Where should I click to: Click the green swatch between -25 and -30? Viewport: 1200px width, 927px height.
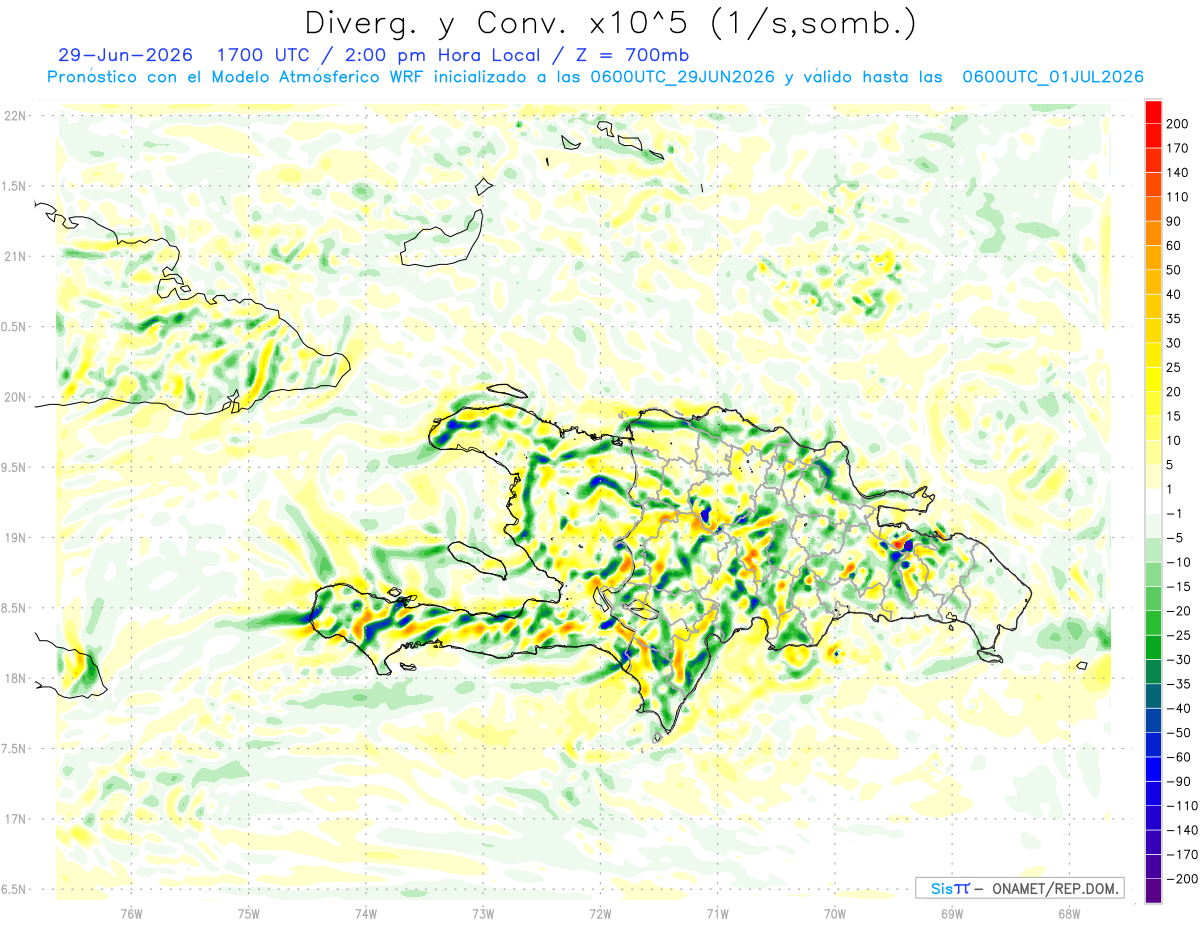[x=1153, y=648]
